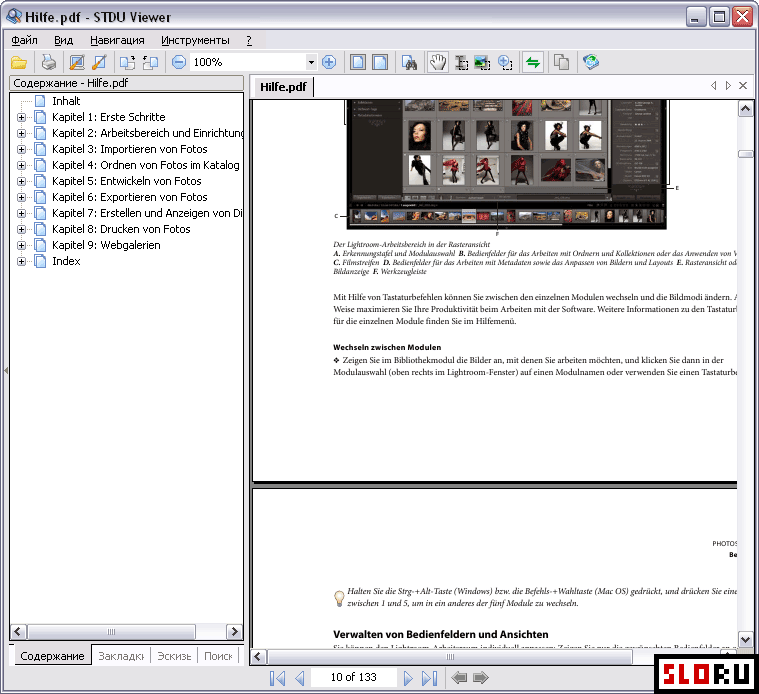
Task: Click the blue globe update icon
Action: click(x=591, y=62)
